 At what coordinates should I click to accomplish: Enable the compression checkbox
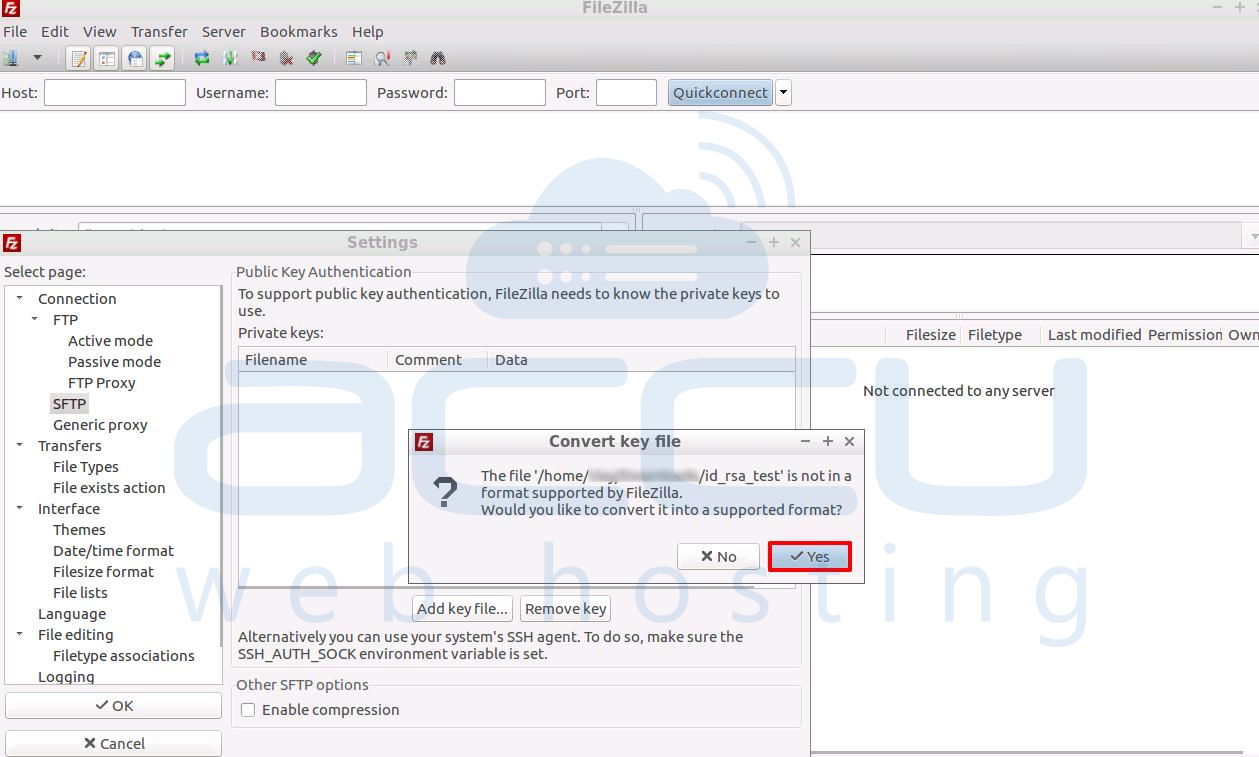[x=248, y=710]
